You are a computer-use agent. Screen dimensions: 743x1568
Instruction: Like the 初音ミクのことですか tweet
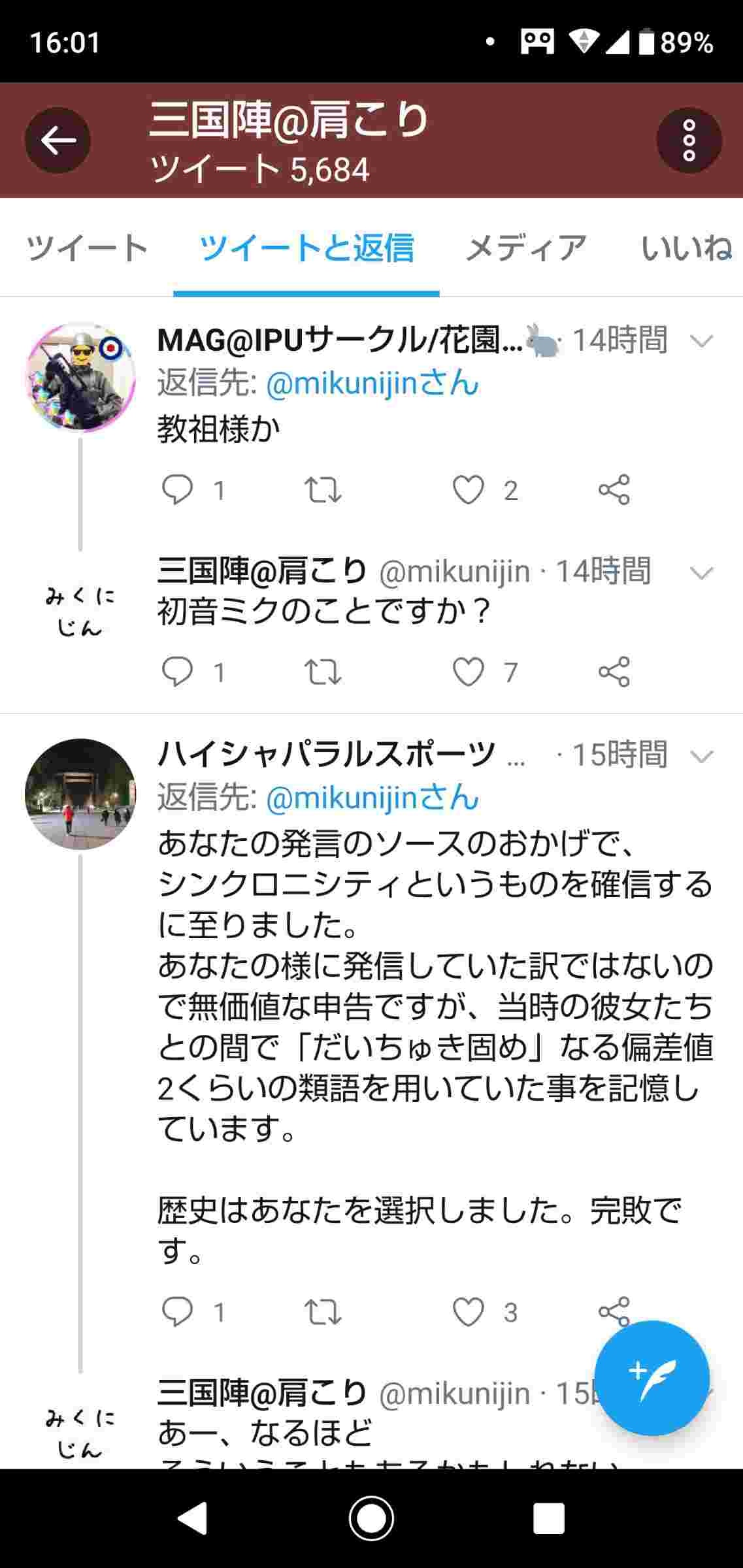(x=469, y=672)
